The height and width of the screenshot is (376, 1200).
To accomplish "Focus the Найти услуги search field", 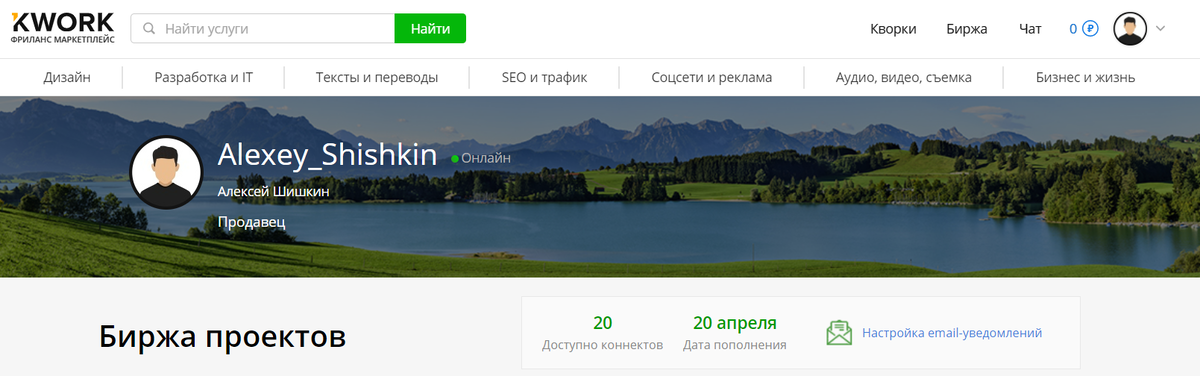I will point(263,29).
